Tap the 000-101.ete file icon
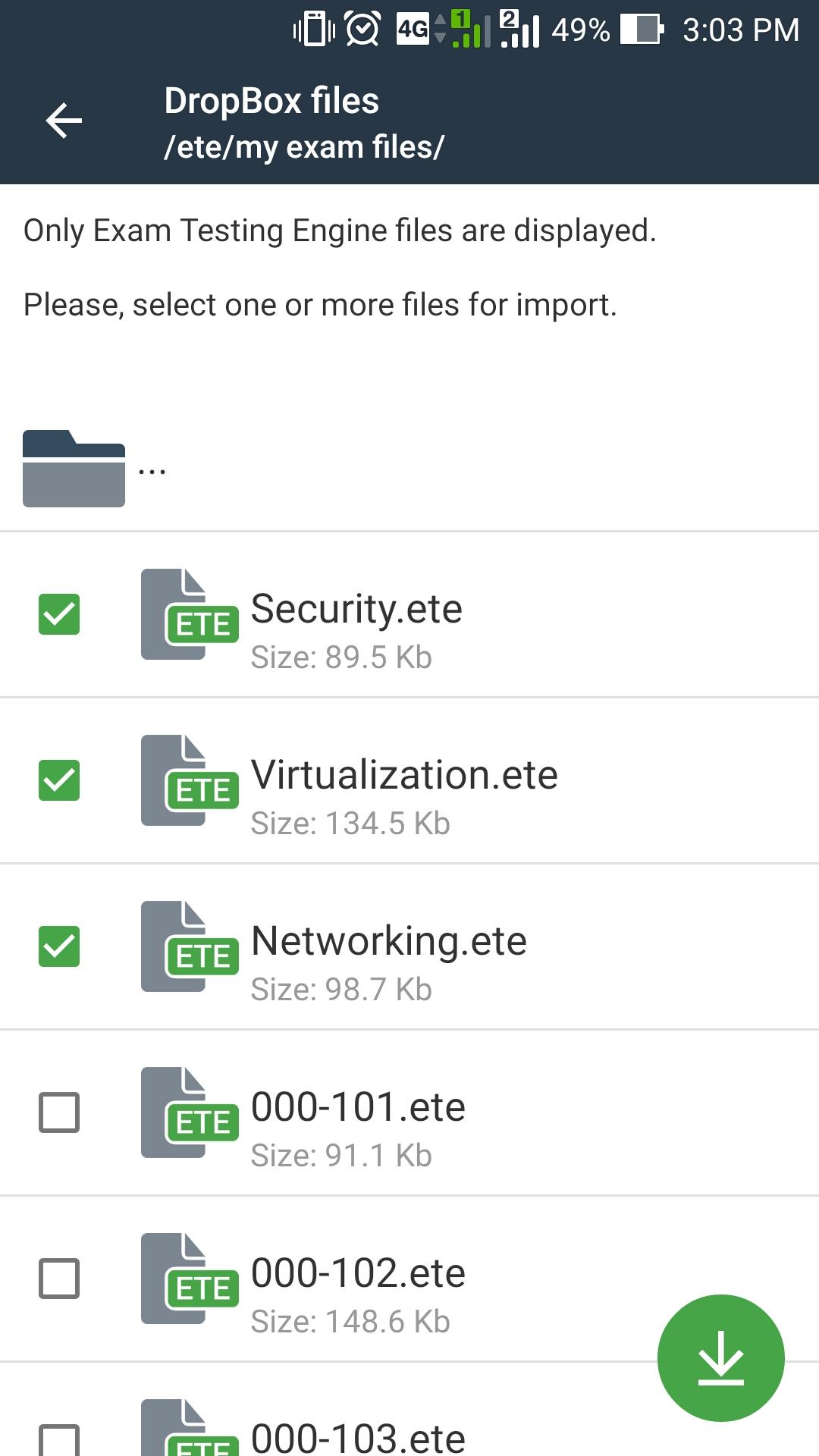Image resolution: width=819 pixels, height=1456 pixels. click(x=189, y=1112)
